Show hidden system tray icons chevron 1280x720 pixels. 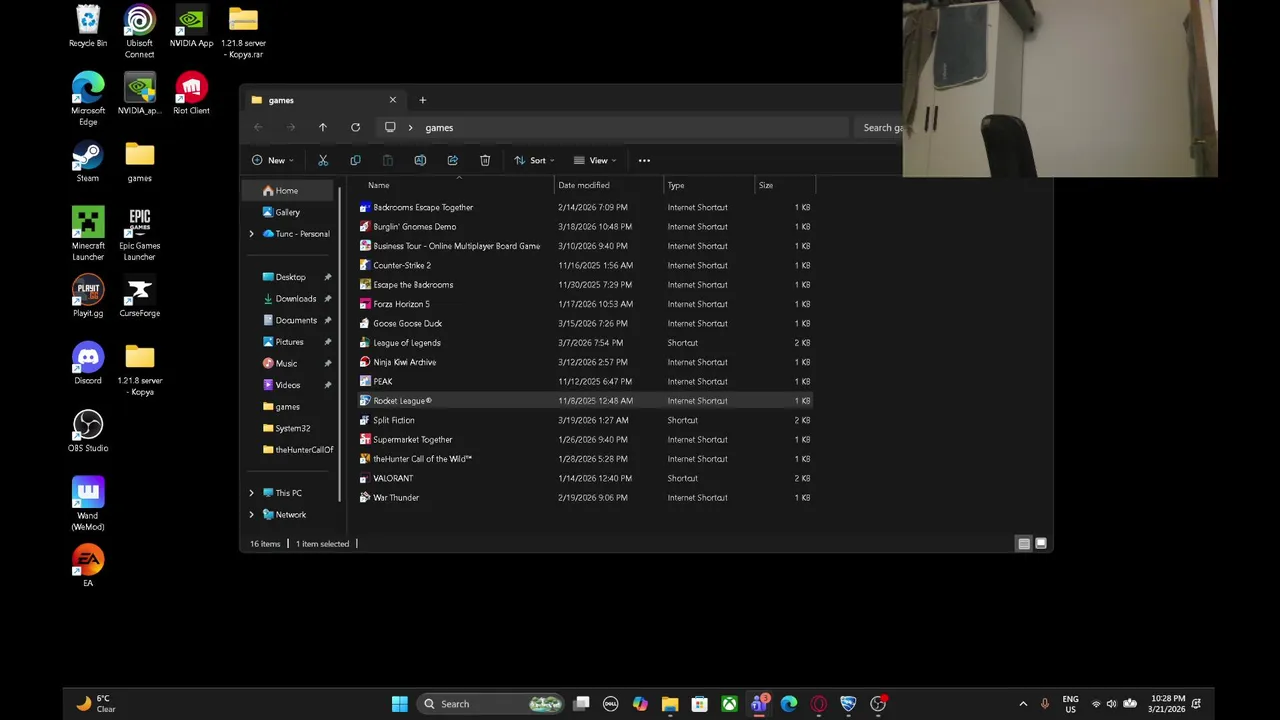pyautogui.click(x=1022, y=704)
